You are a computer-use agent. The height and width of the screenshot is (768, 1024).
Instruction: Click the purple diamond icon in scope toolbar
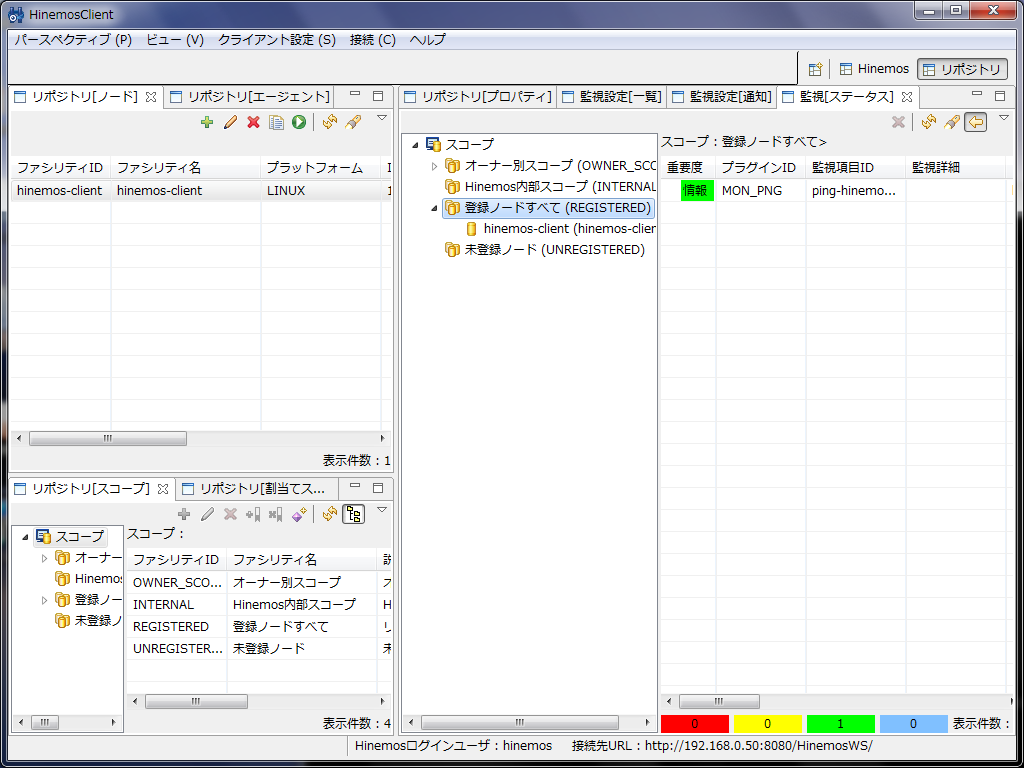(x=299, y=515)
